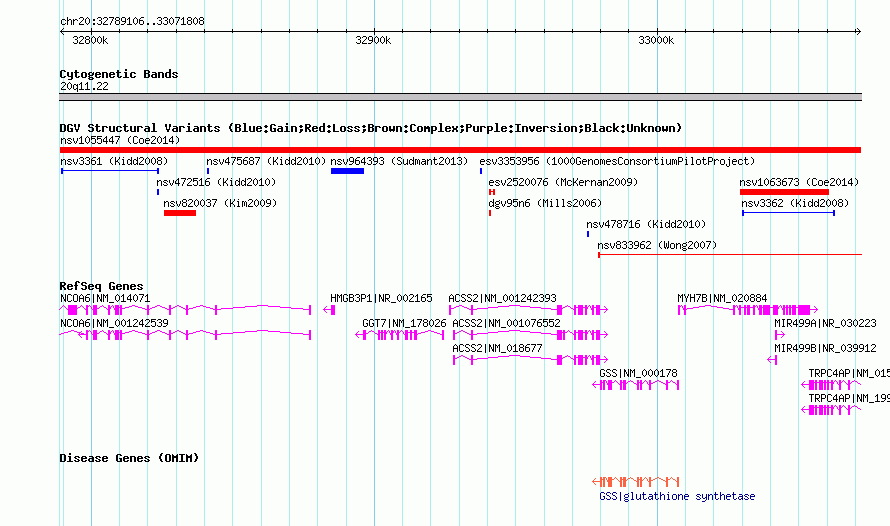
Task: Open the NCOA6|NM_001242539 gene label
Action: (x=114, y=323)
